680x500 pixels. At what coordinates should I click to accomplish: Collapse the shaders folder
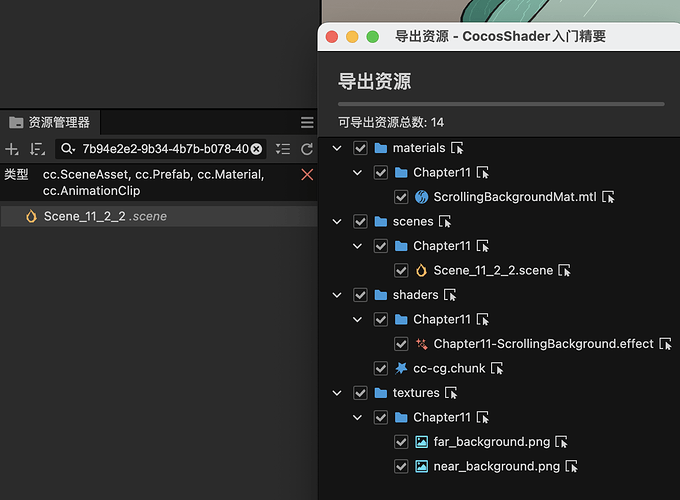pos(337,295)
